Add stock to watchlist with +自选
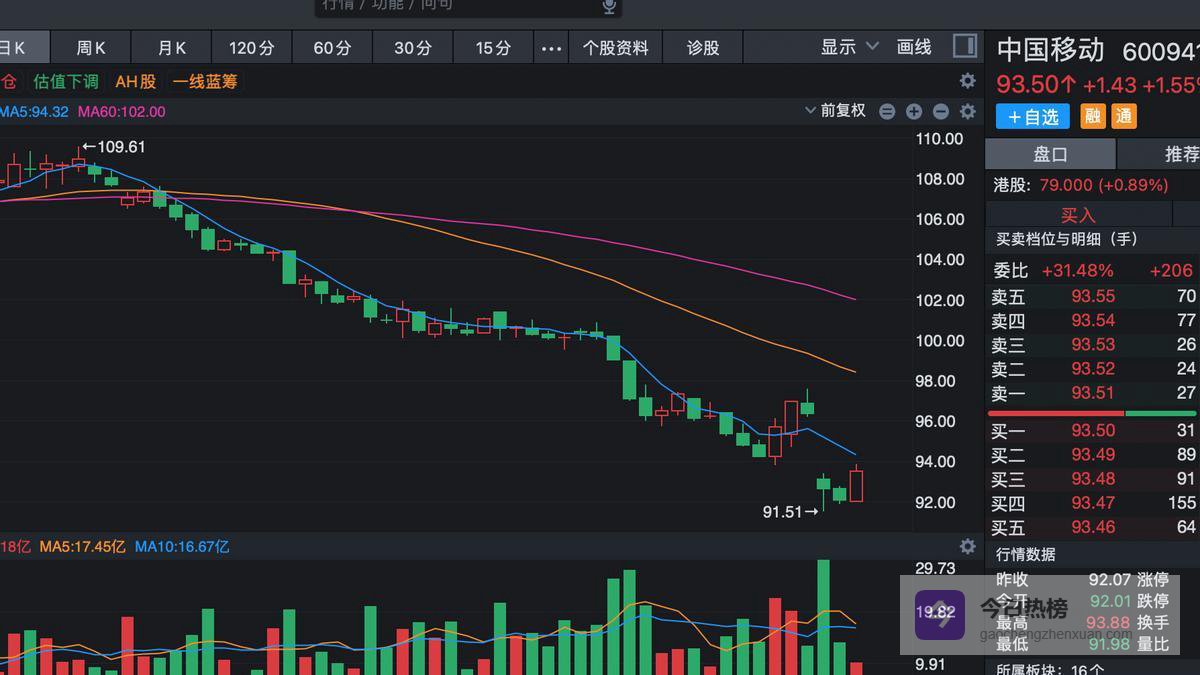 click(x=1032, y=116)
